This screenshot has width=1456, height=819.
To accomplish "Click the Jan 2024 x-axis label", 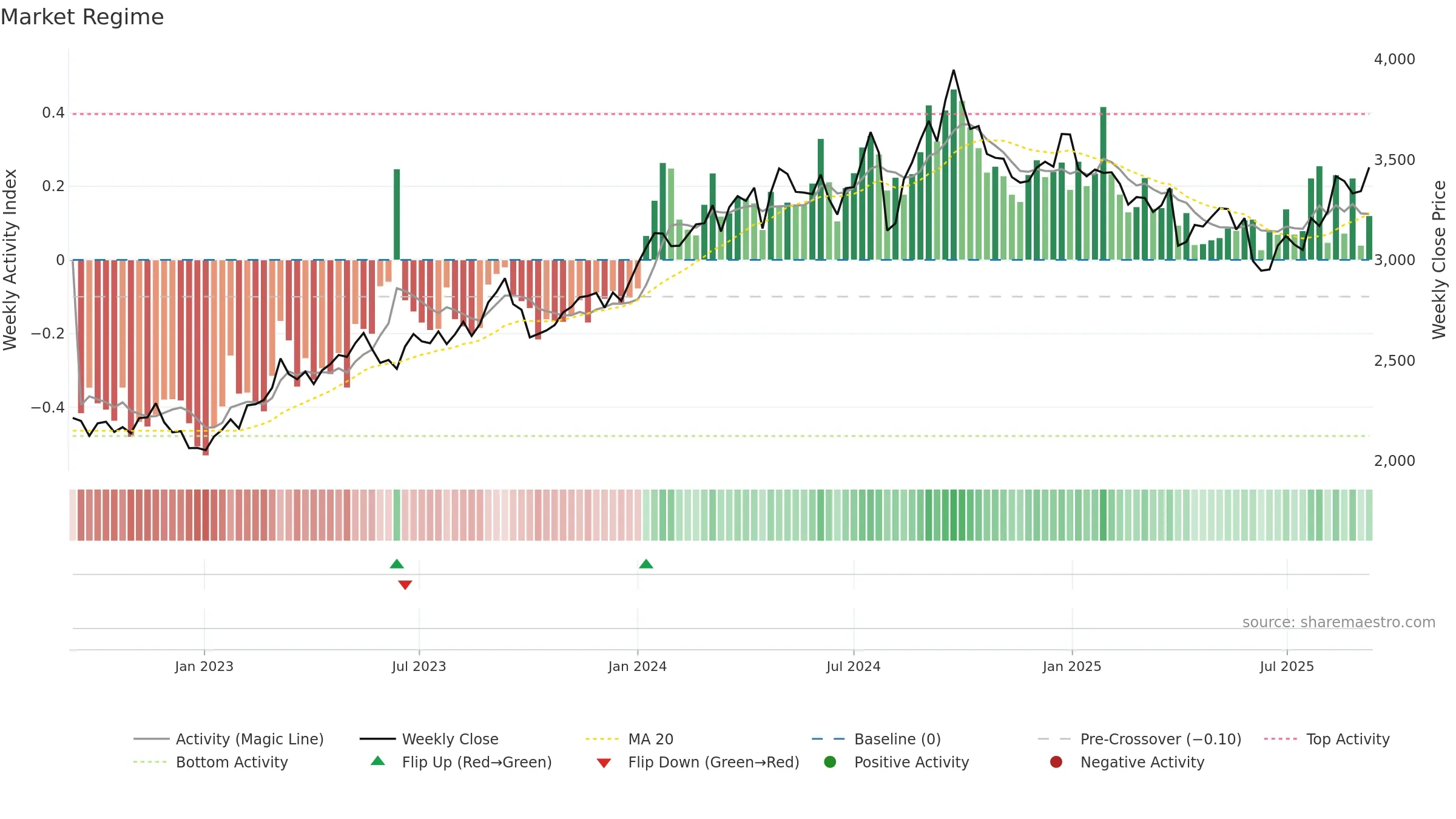I will (637, 666).
